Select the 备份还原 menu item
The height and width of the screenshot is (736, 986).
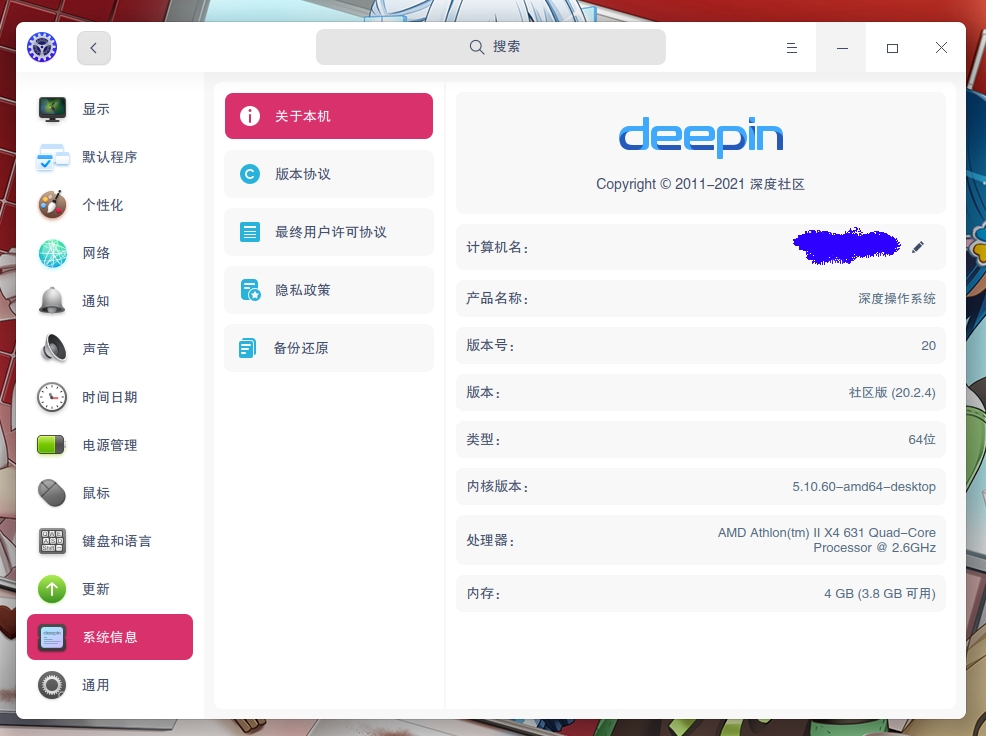[329, 348]
